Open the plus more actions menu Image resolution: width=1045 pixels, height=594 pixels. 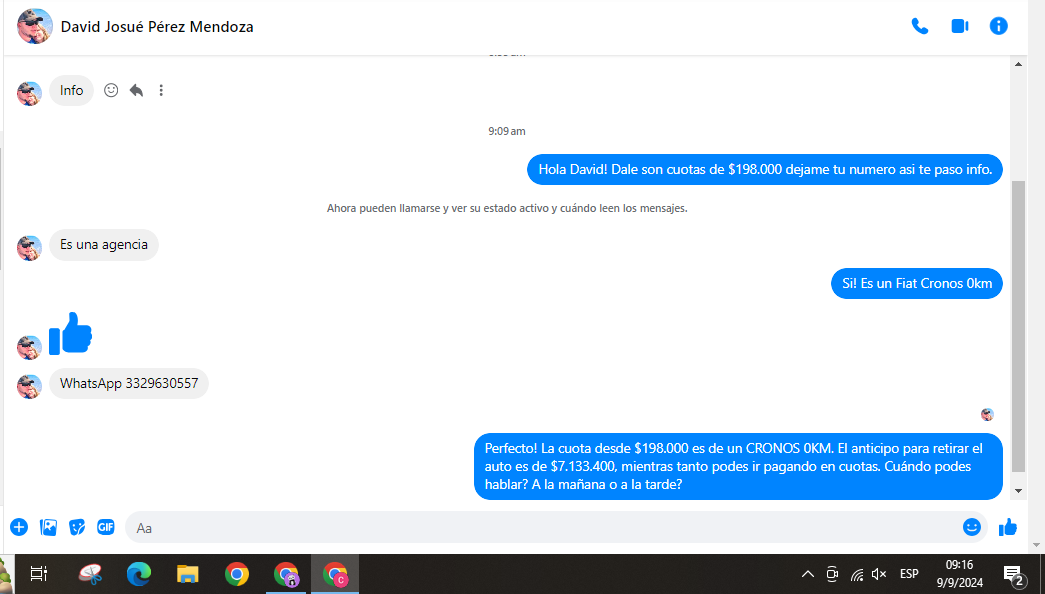(x=19, y=527)
